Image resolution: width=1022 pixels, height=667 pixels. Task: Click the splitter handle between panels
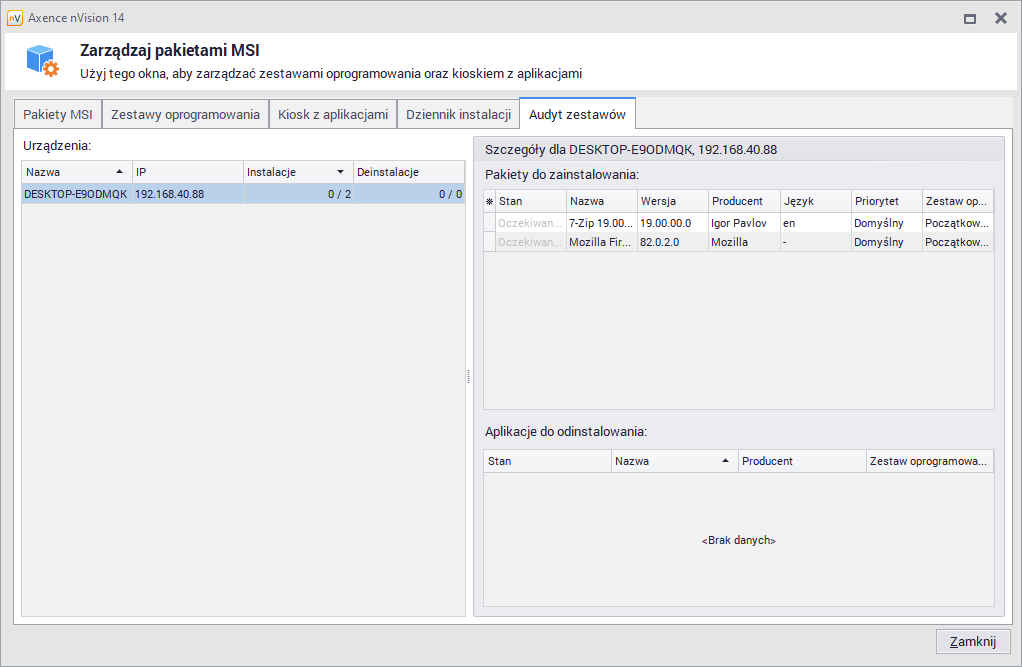point(469,376)
